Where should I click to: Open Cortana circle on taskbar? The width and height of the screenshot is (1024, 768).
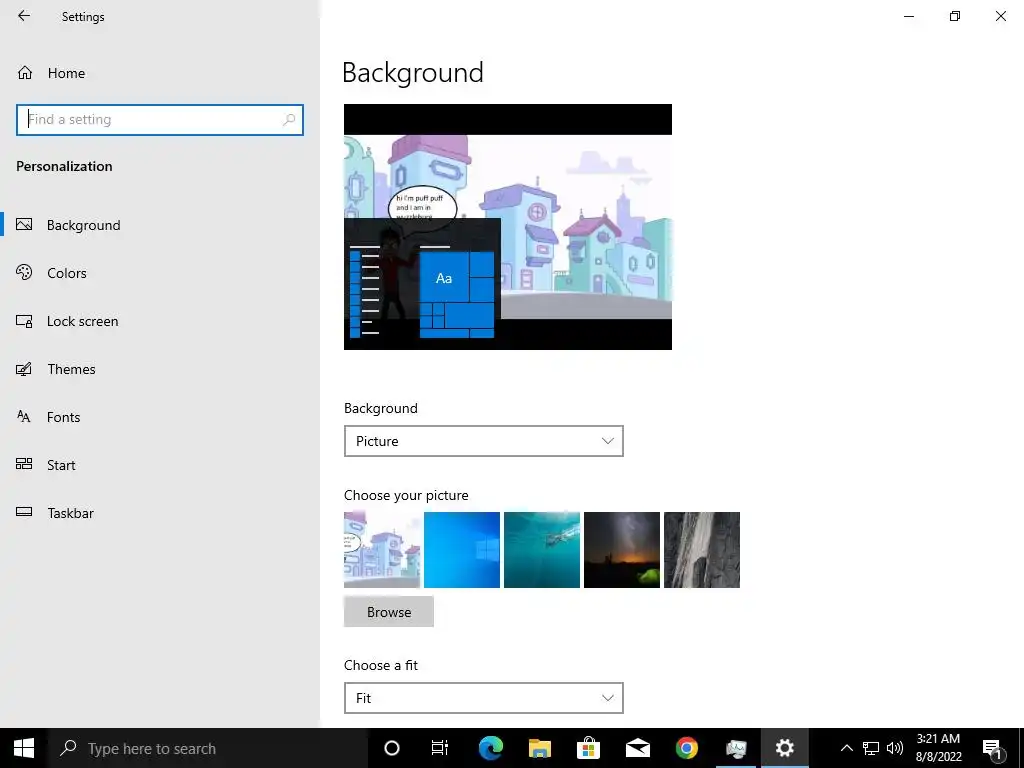(x=392, y=748)
